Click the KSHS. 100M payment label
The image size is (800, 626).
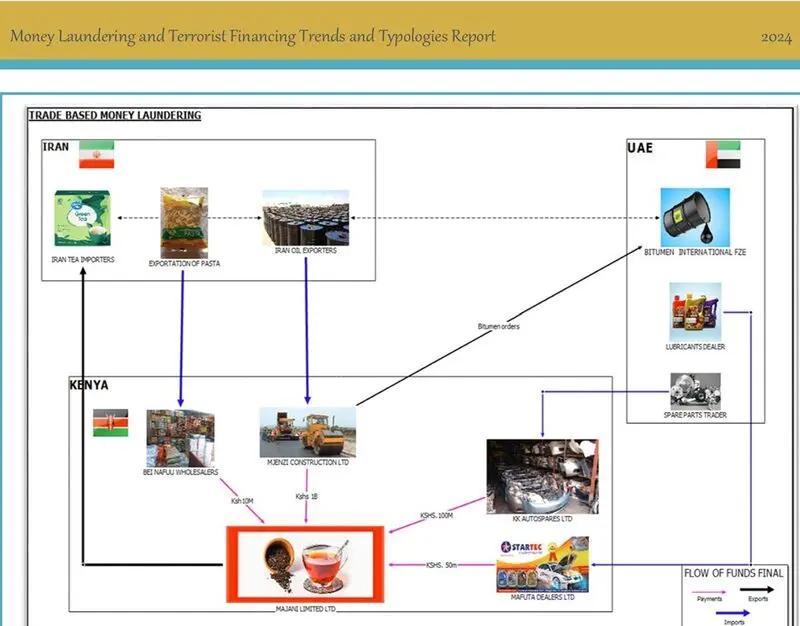coord(436,516)
